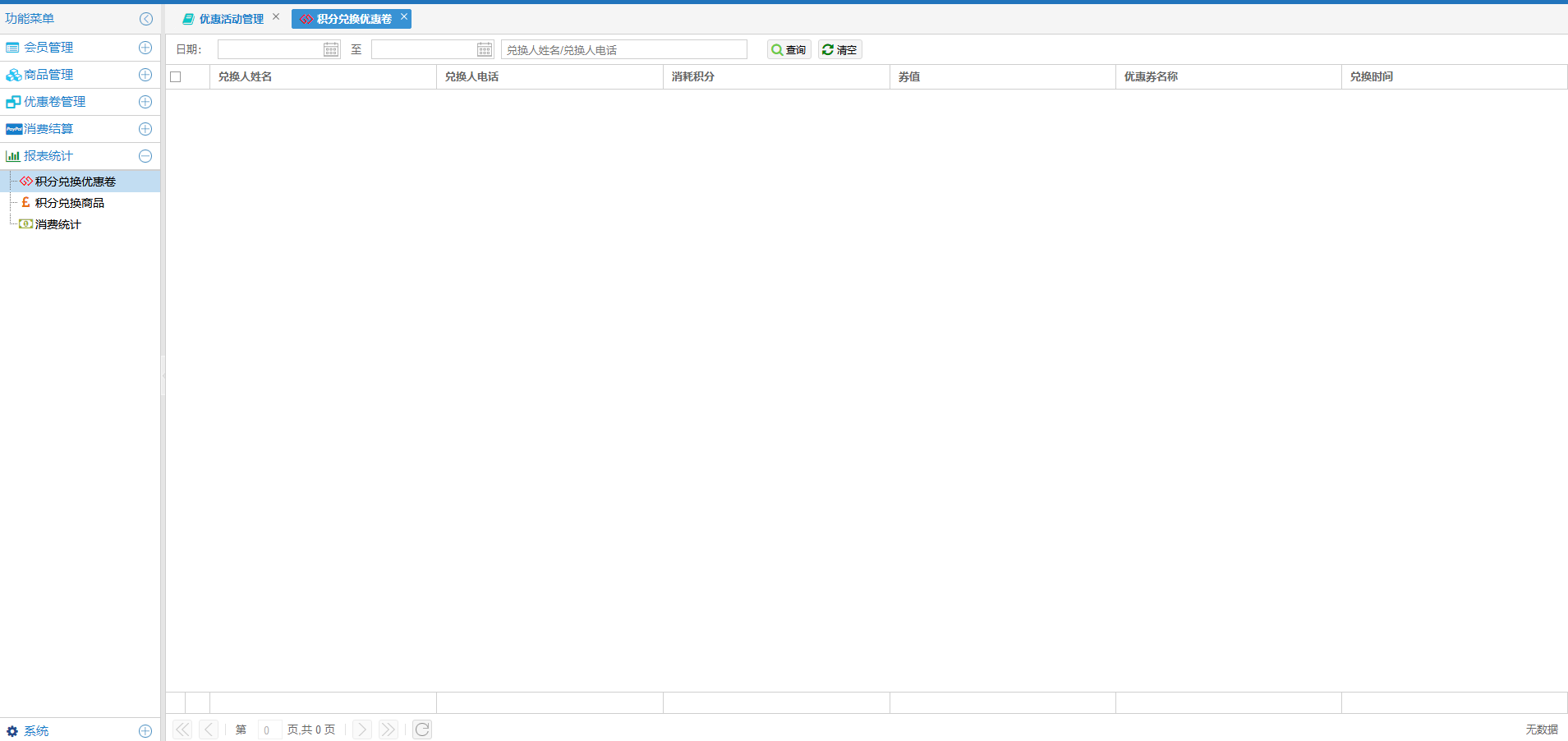Expand 系统 with its plus icon
This screenshot has height=741, width=1568.
click(x=145, y=731)
